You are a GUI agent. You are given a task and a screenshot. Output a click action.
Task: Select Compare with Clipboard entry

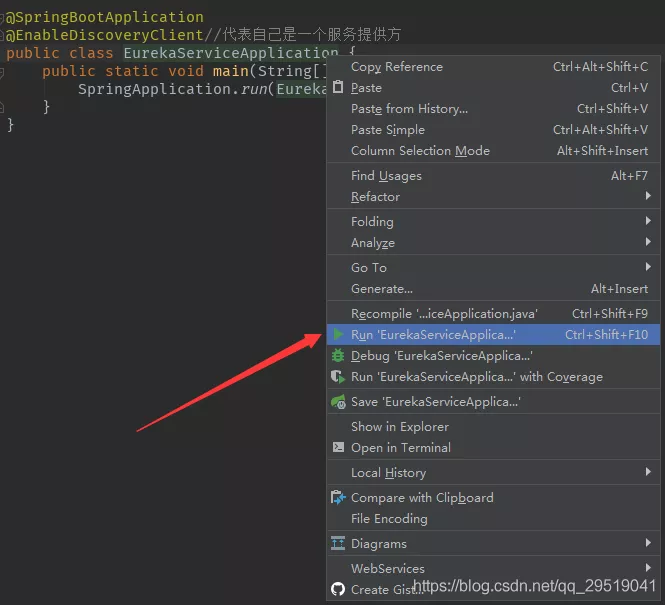[493, 497]
